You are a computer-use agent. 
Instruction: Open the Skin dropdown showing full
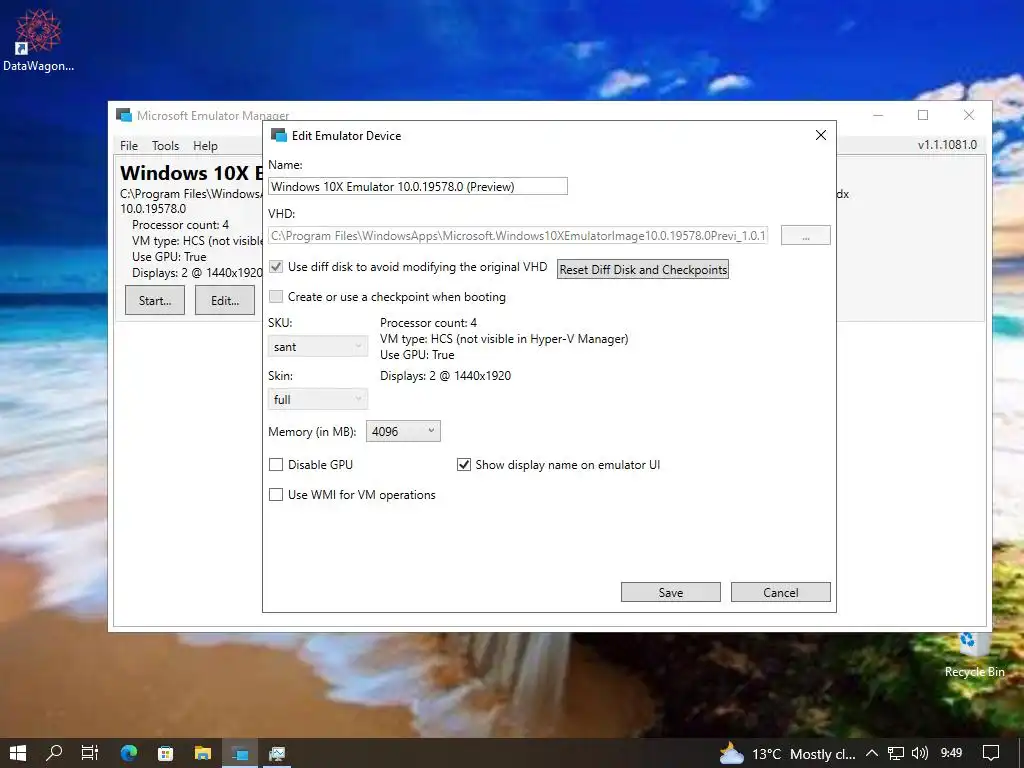(317, 399)
